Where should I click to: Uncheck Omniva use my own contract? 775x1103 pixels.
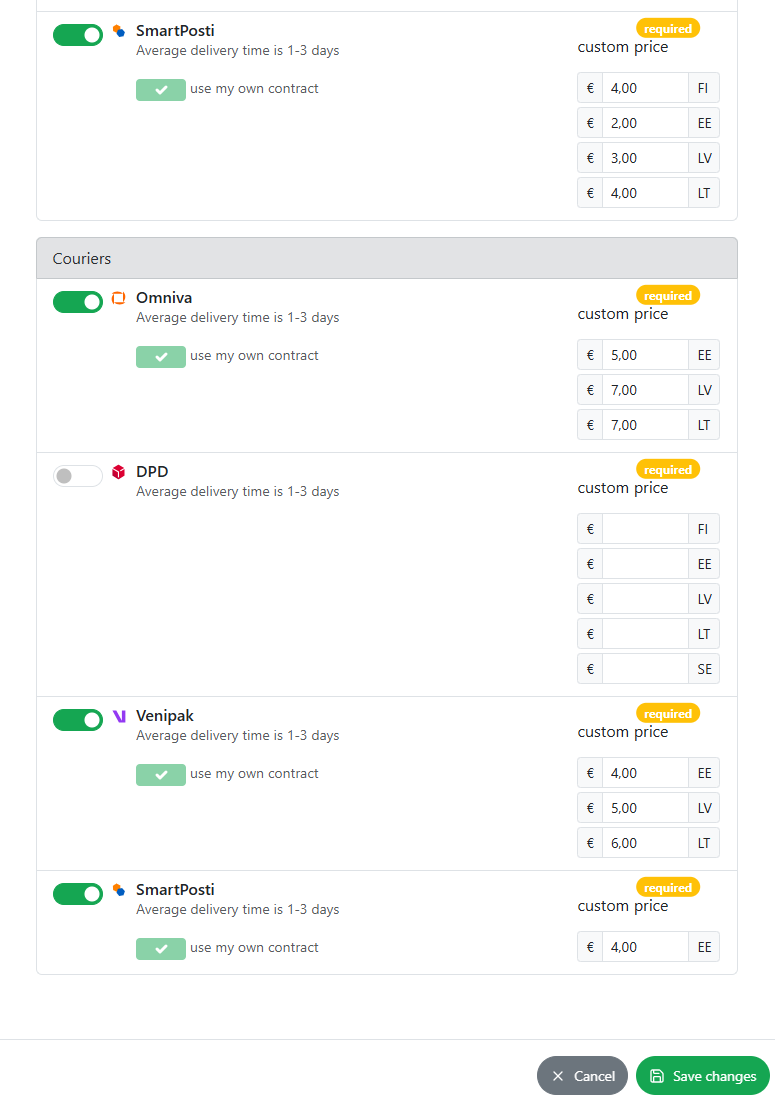pyautogui.click(x=161, y=357)
